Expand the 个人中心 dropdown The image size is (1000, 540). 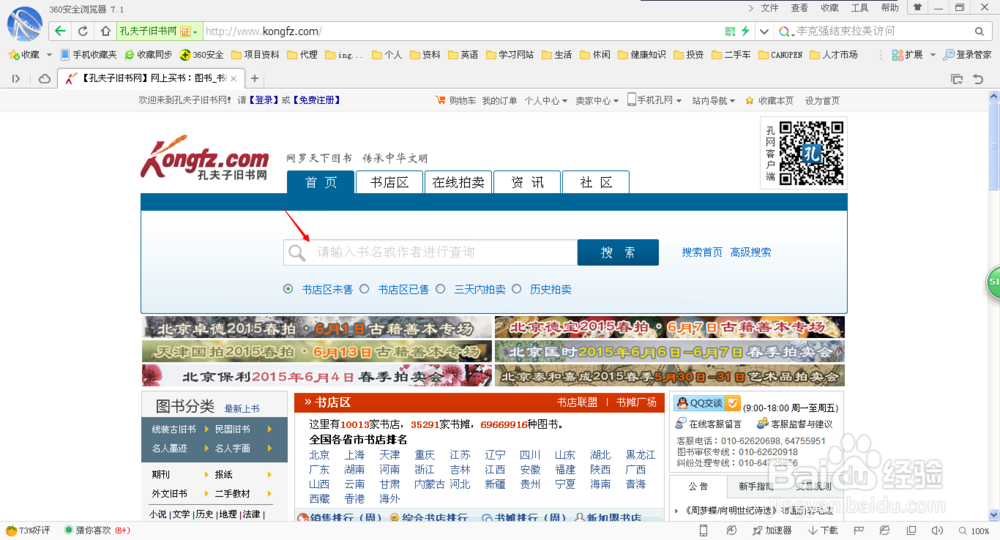(545, 101)
